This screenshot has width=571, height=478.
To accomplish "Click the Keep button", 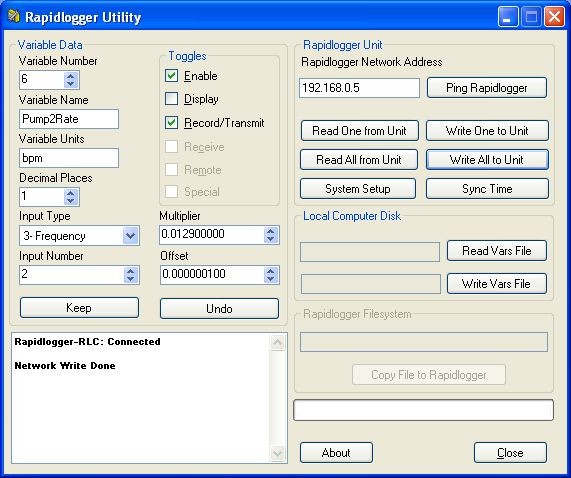I will 79,308.
